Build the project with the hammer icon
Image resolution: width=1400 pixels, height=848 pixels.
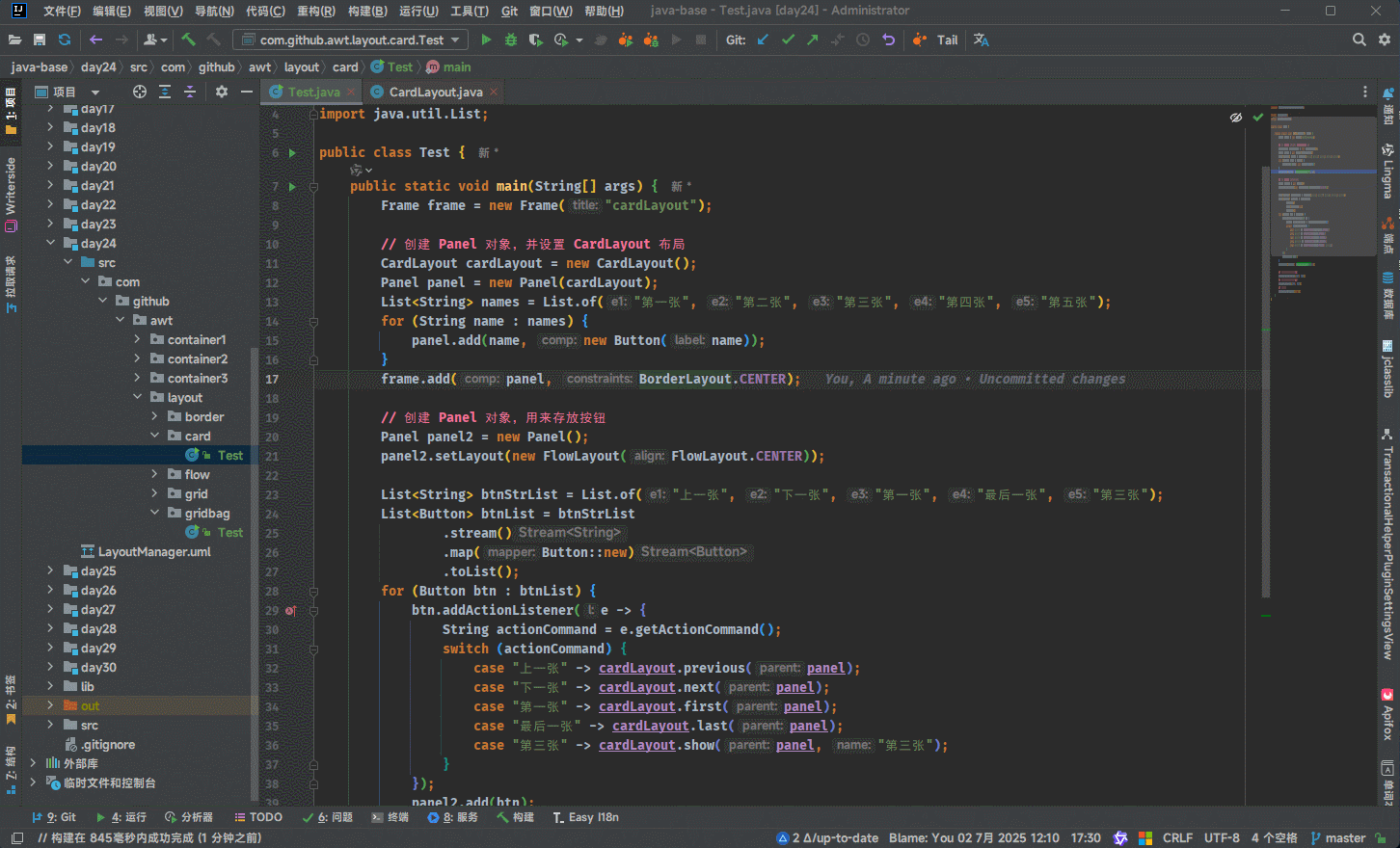click(x=188, y=40)
